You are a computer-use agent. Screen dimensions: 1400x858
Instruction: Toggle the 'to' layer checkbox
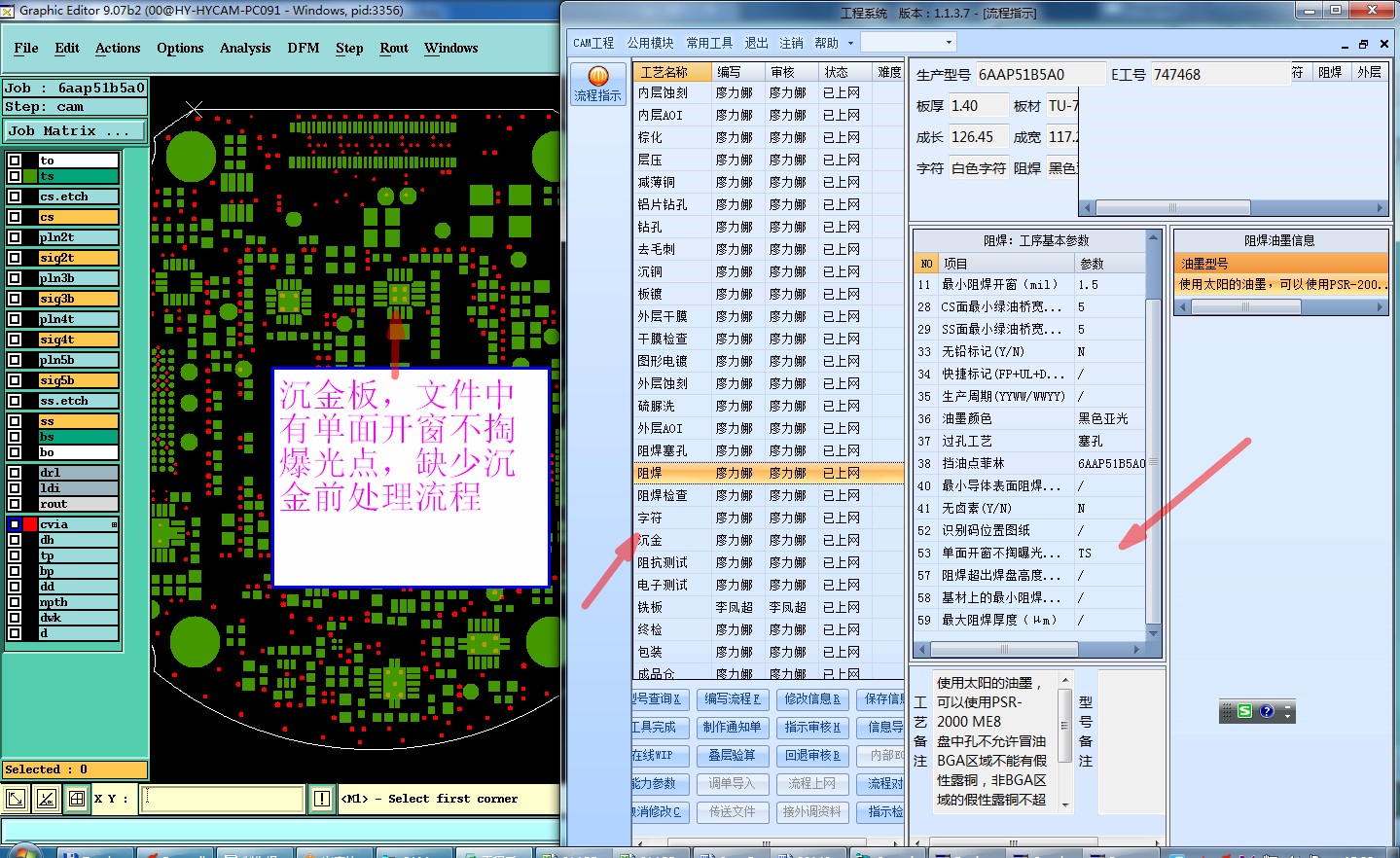pos(15,161)
